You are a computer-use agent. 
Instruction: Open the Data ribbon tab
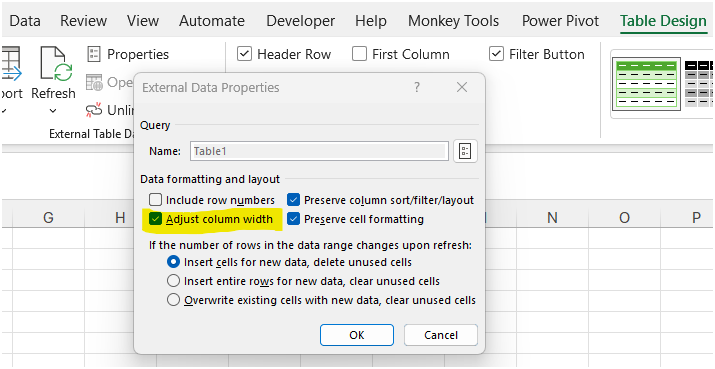pyautogui.click(x=25, y=21)
